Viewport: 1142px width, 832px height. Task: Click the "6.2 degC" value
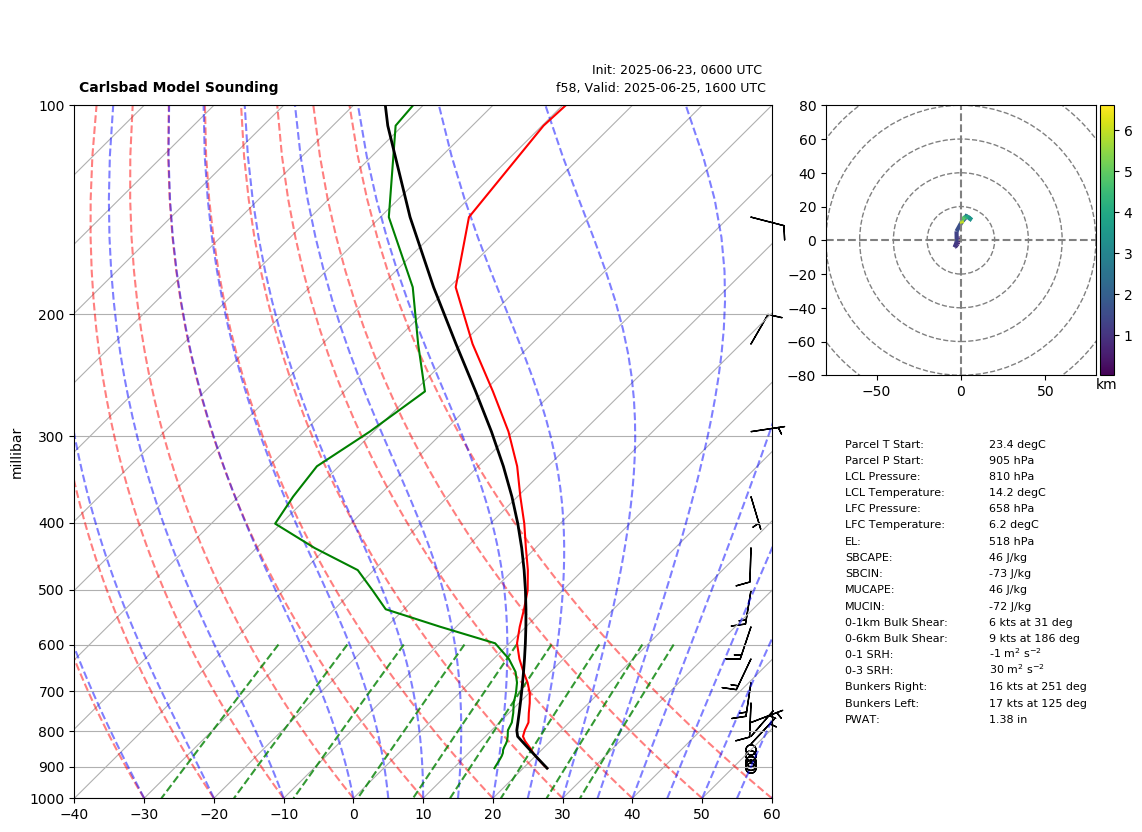tap(1014, 525)
